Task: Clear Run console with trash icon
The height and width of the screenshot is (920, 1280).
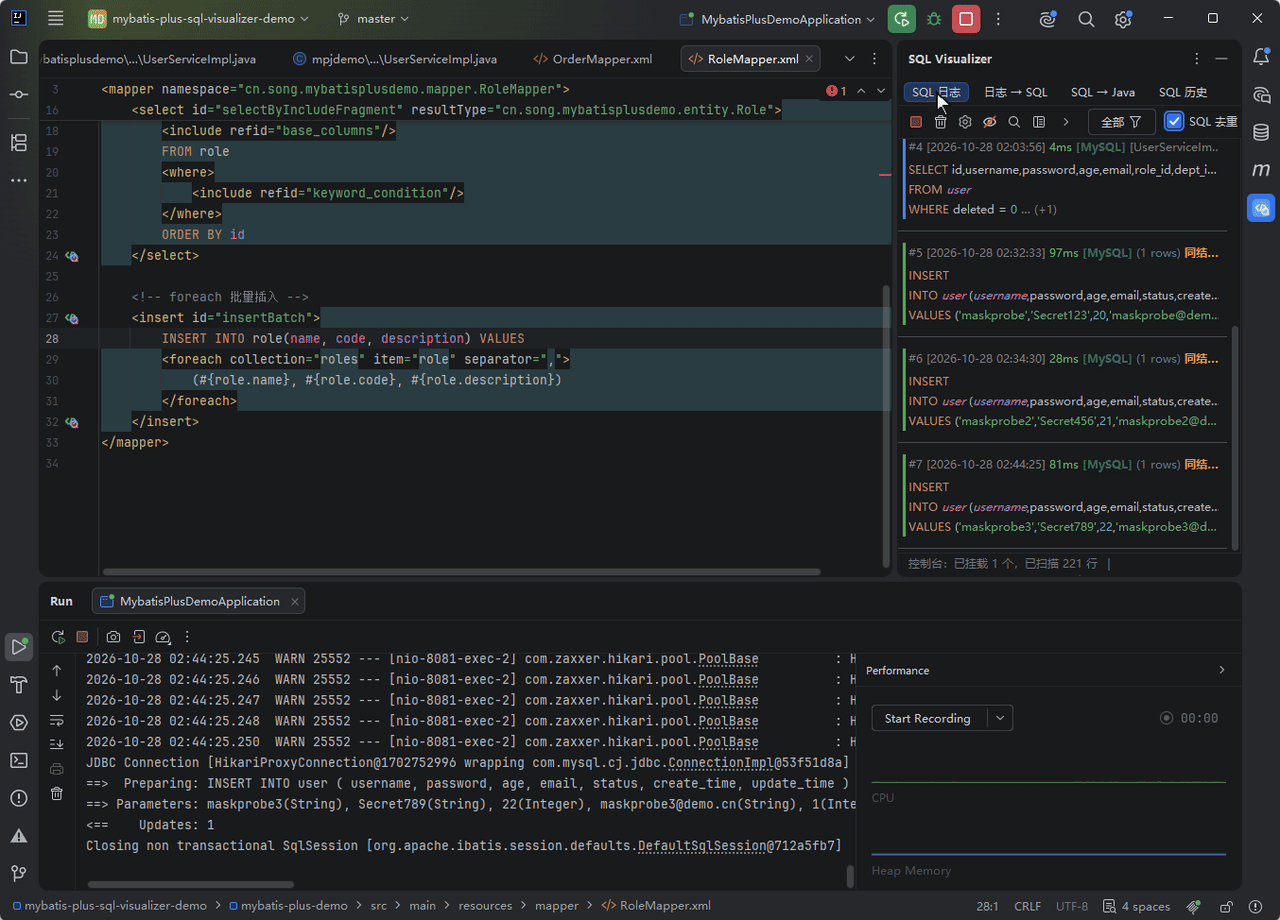Action: click(57, 793)
